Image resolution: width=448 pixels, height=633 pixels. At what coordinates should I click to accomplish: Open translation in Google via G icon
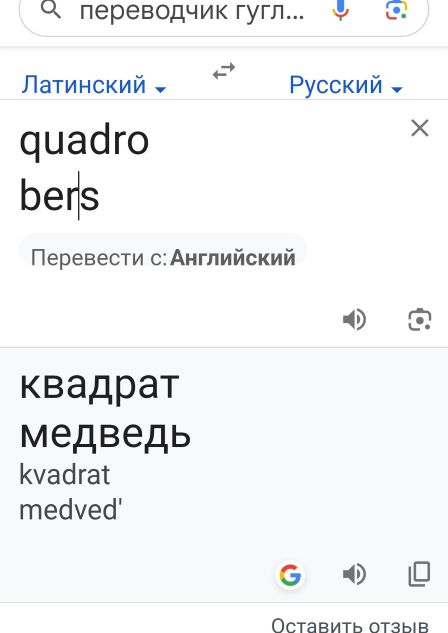[x=290, y=574]
